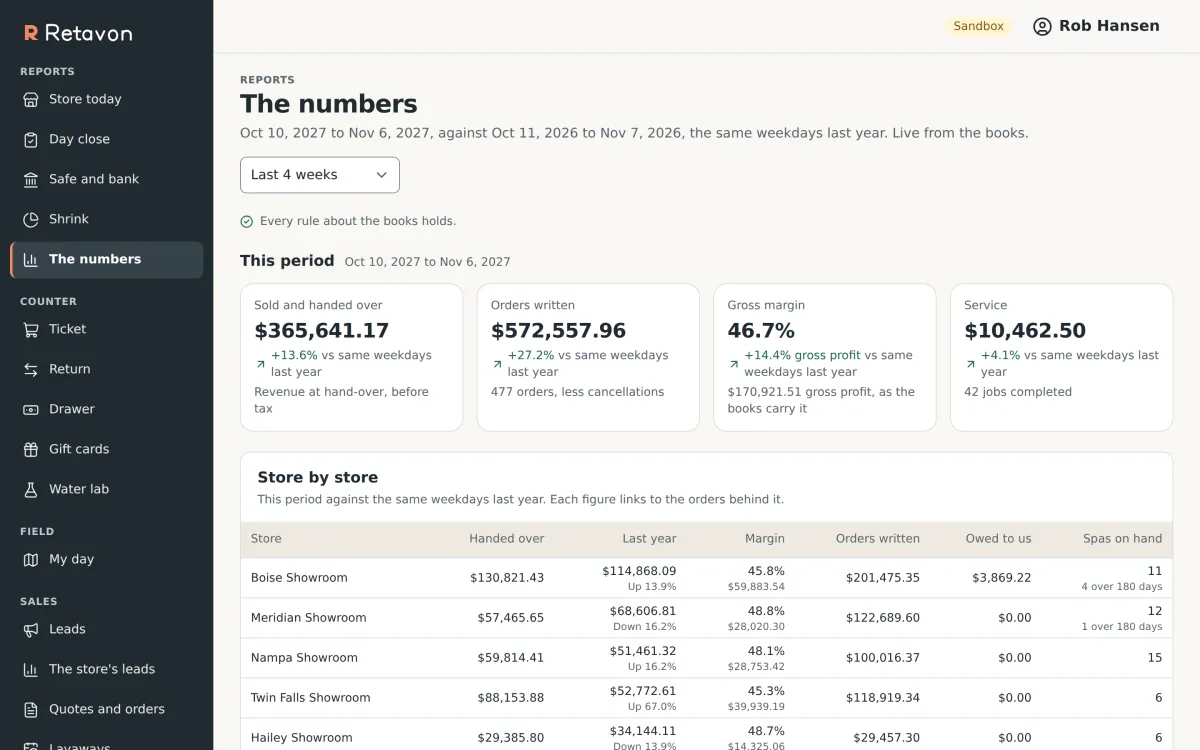1200x750 pixels.
Task: Click the Drawer cash icon
Action: coord(31,409)
